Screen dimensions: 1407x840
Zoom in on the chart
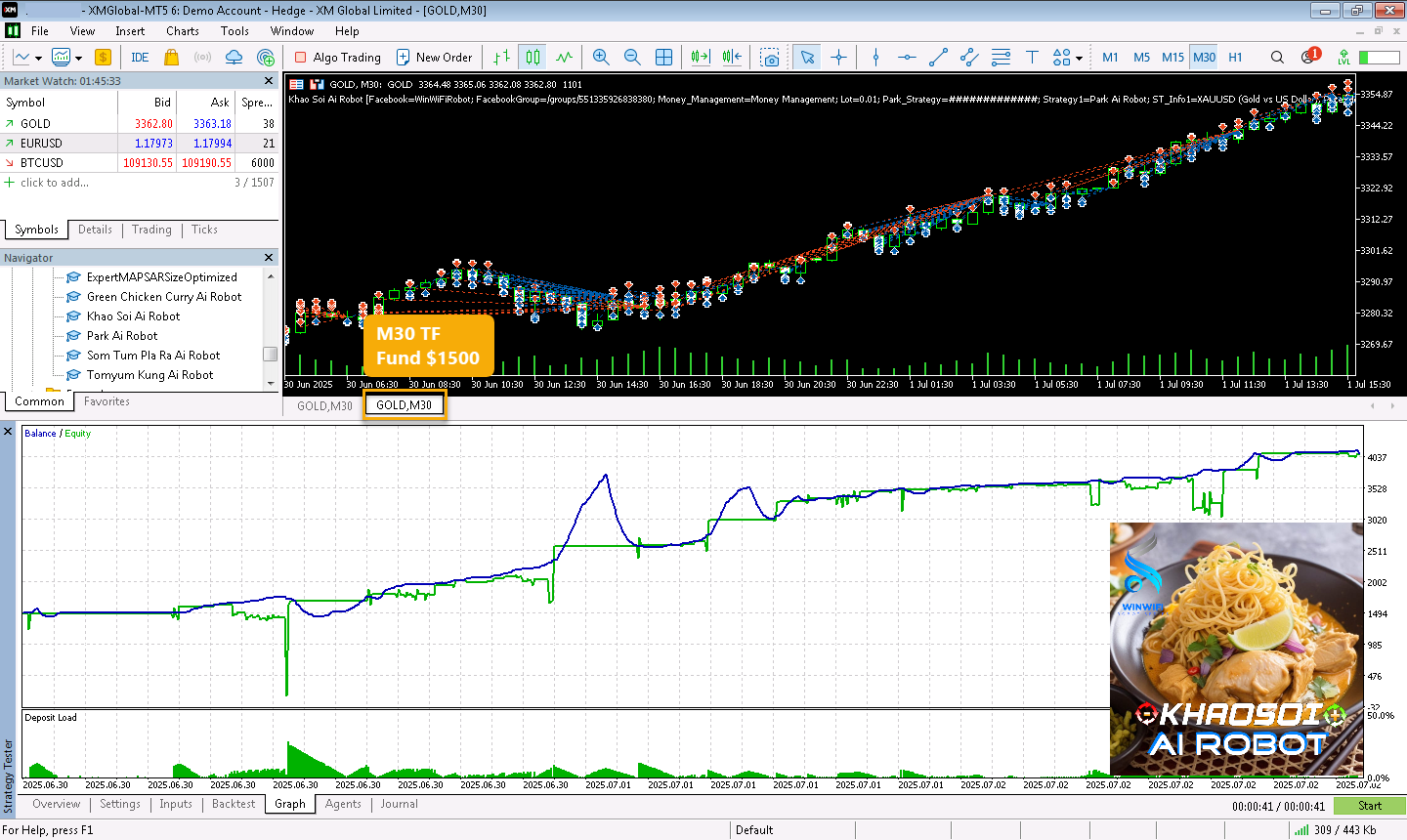[601, 57]
